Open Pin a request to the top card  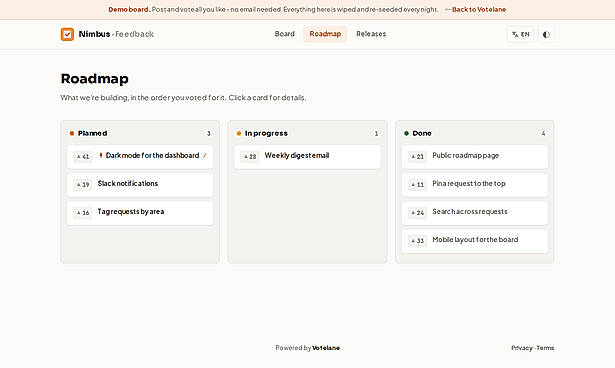click(x=475, y=185)
